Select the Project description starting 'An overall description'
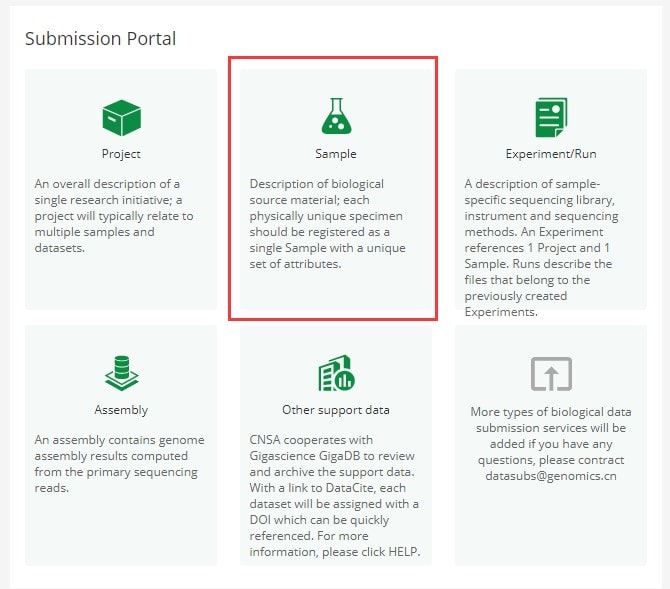This screenshot has width=670, height=589. coord(114,216)
